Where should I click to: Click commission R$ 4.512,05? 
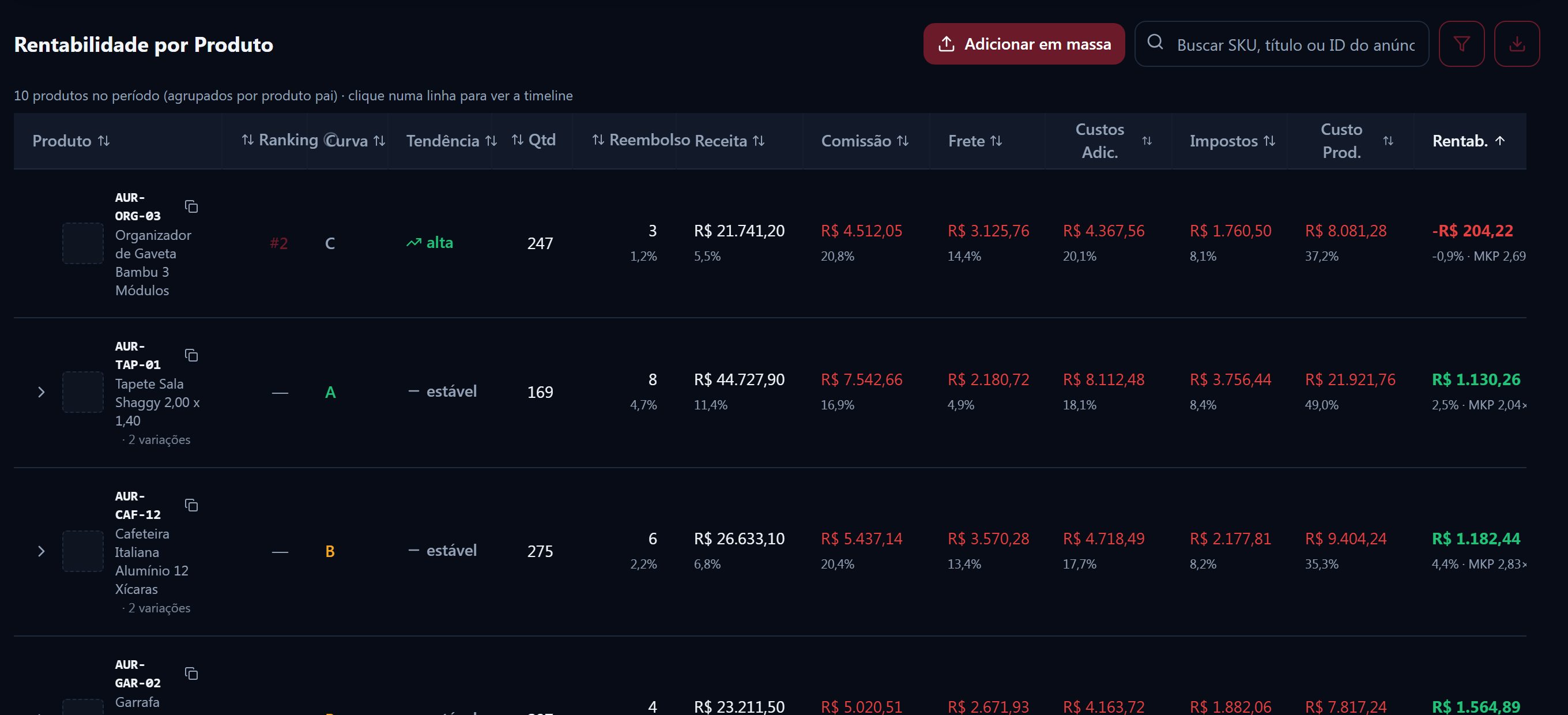tap(861, 231)
